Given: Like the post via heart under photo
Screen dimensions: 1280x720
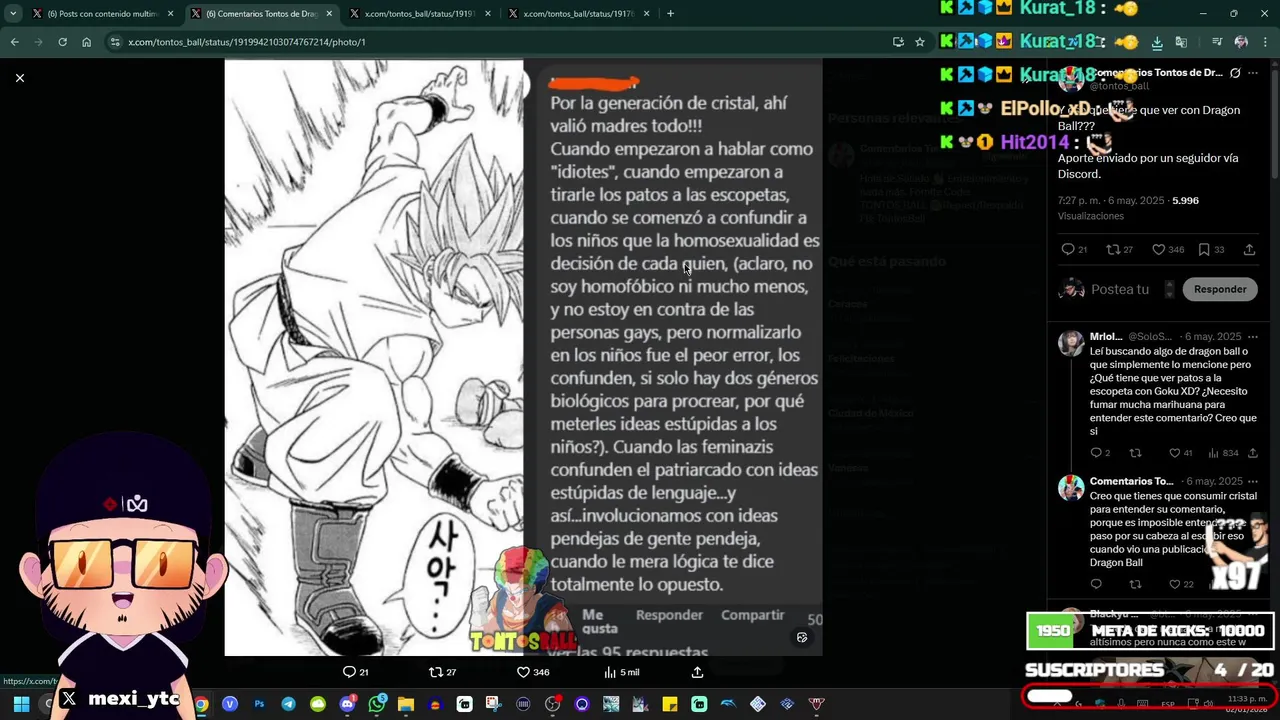Looking at the screenshot, I should tap(523, 672).
